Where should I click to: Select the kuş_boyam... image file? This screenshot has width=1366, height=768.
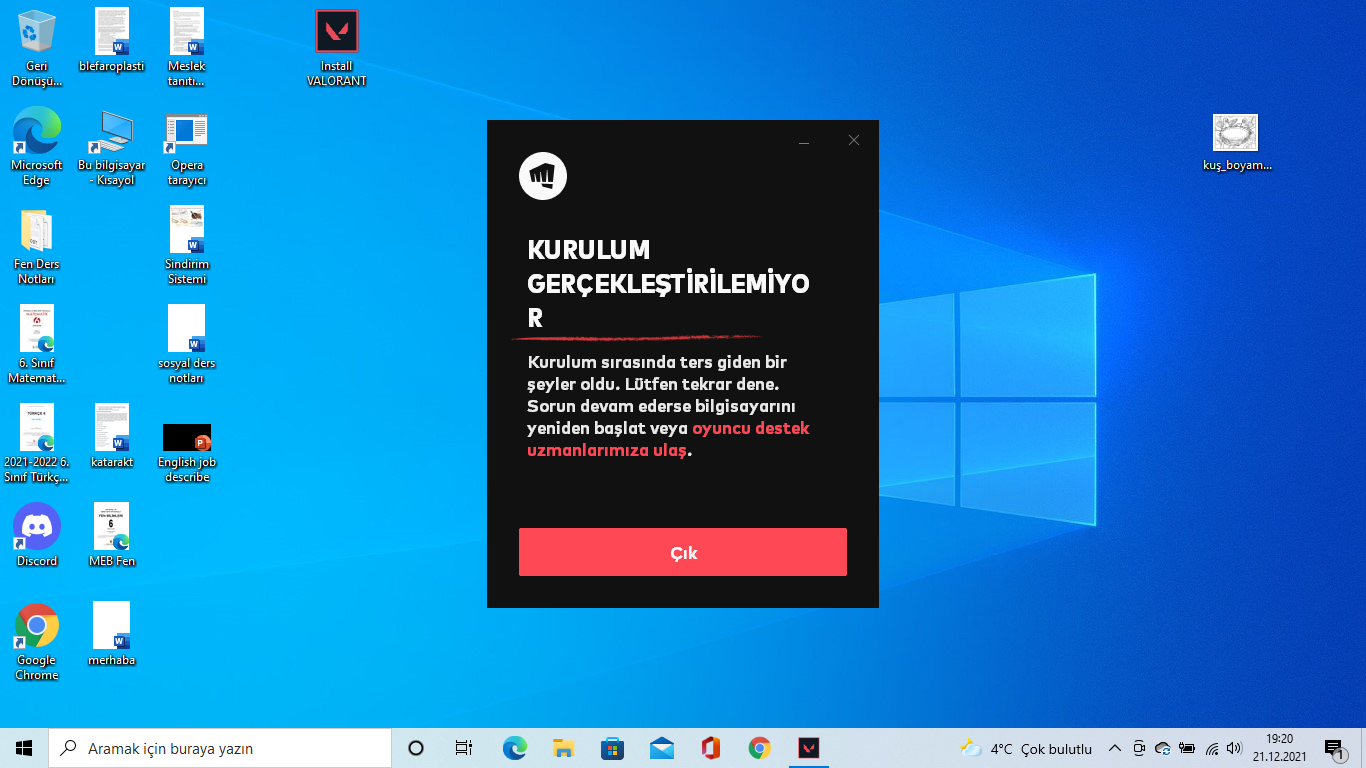[1236, 143]
